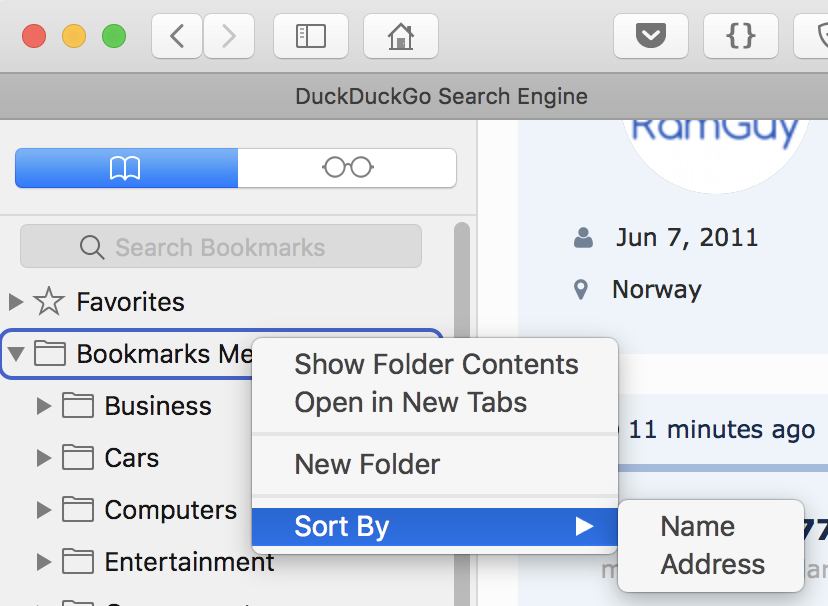Expand the Cars folder triangle

tap(43, 458)
